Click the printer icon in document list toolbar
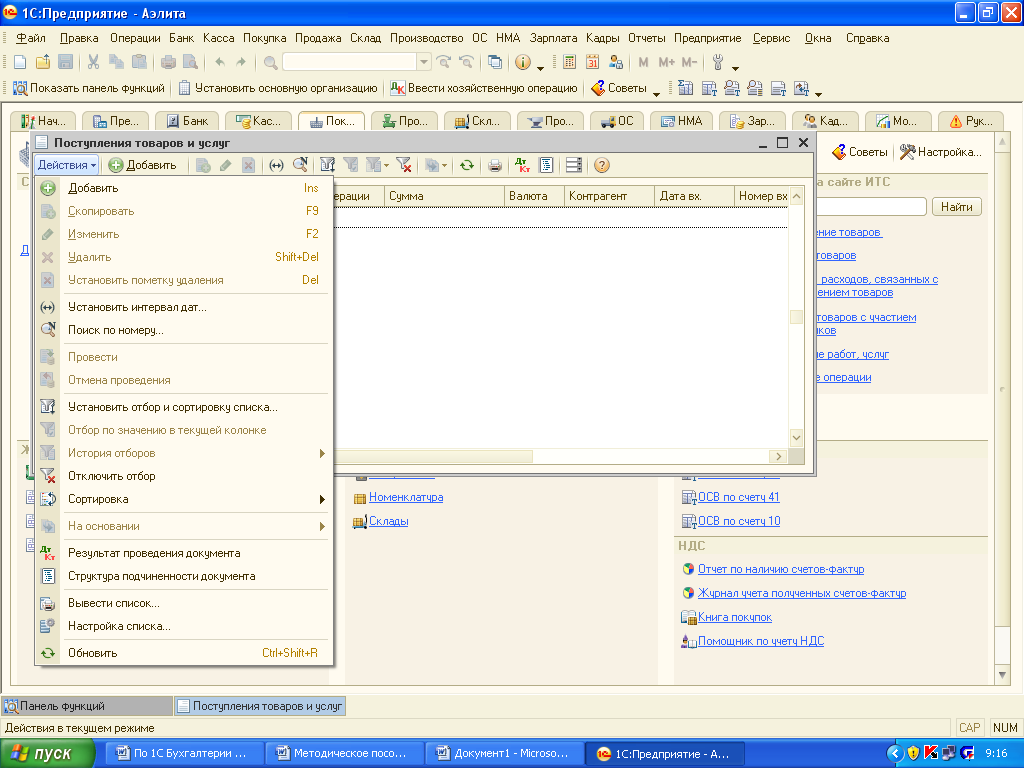The image size is (1024, 768). (495, 165)
